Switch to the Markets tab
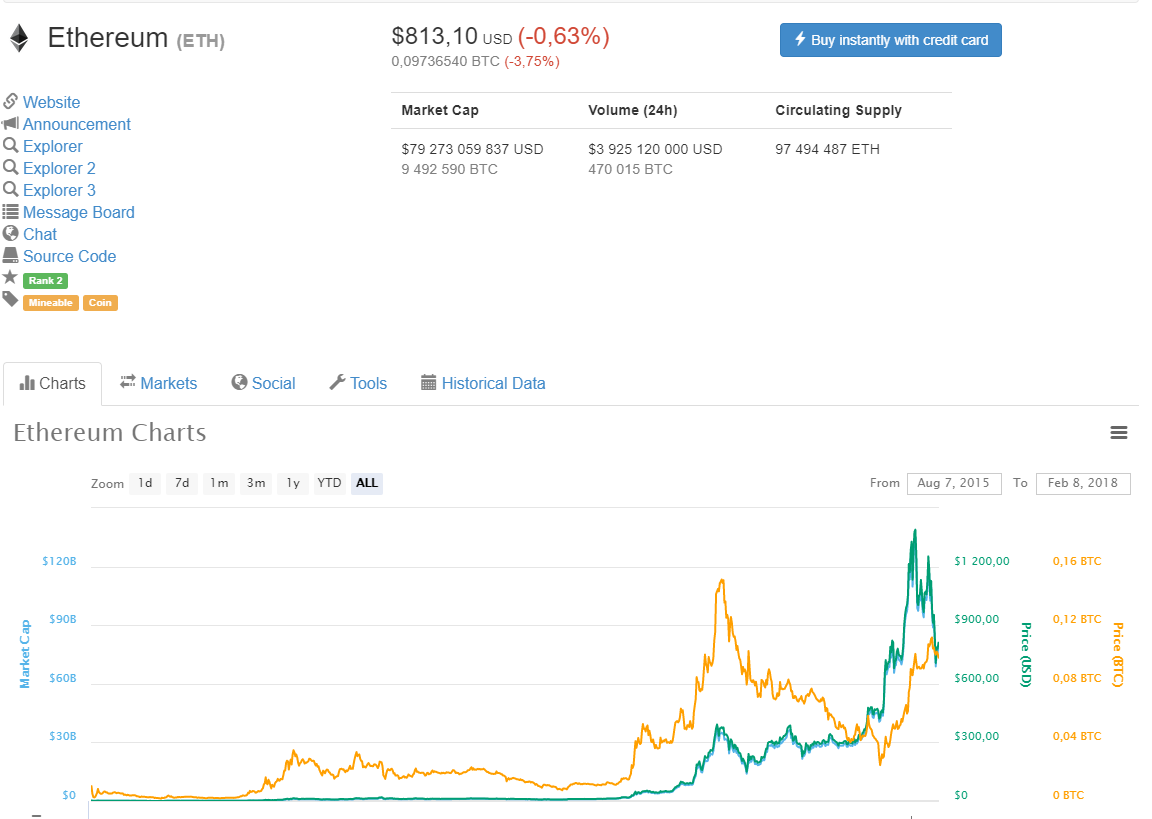 (x=158, y=383)
